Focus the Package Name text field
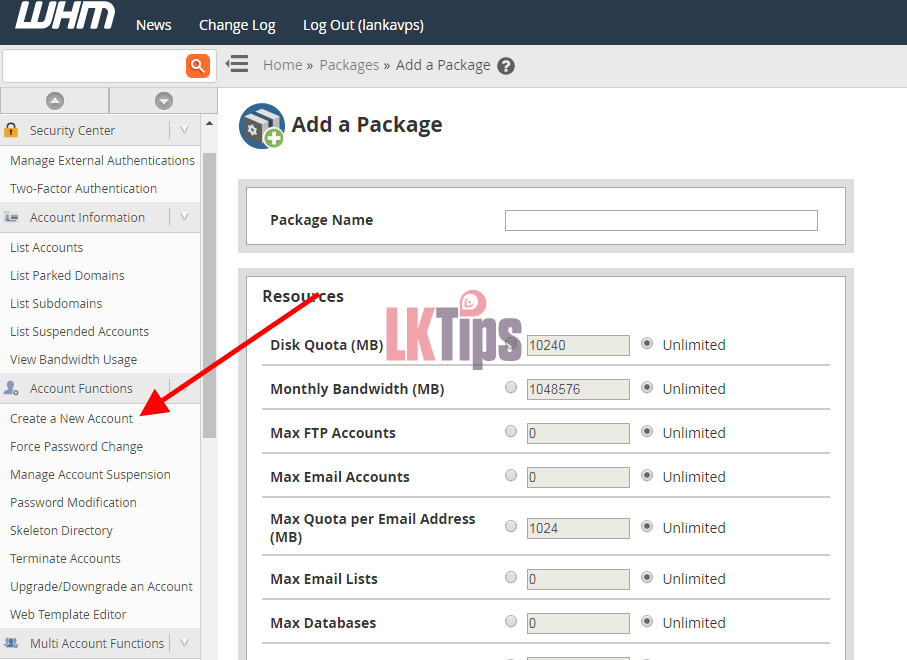 tap(661, 221)
